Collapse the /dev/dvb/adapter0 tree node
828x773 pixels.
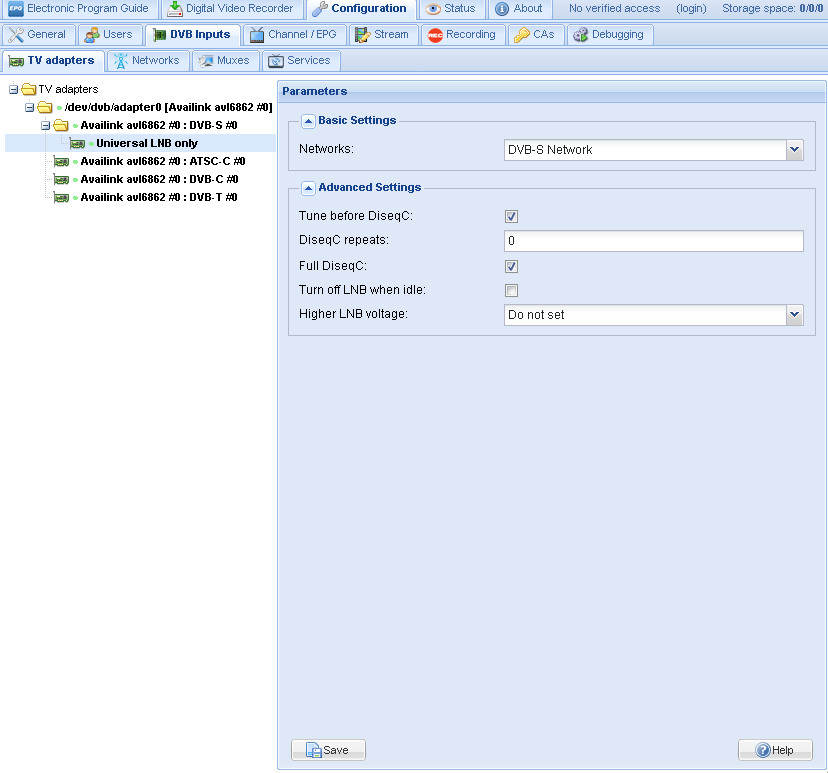[x=30, y=107]
